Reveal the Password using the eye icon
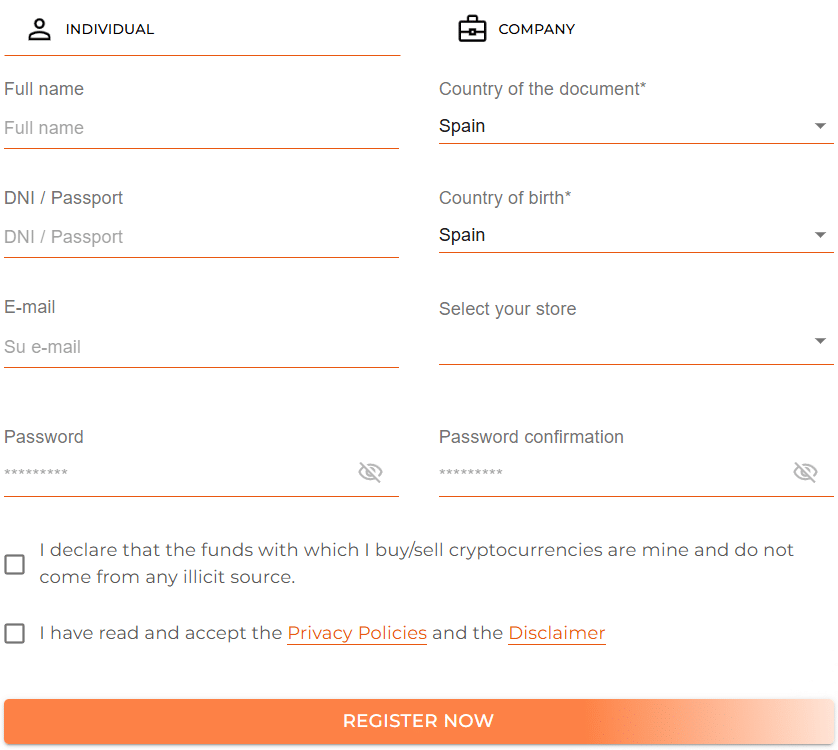This screenshot has width=838, height=750. (x=370, y=472)
